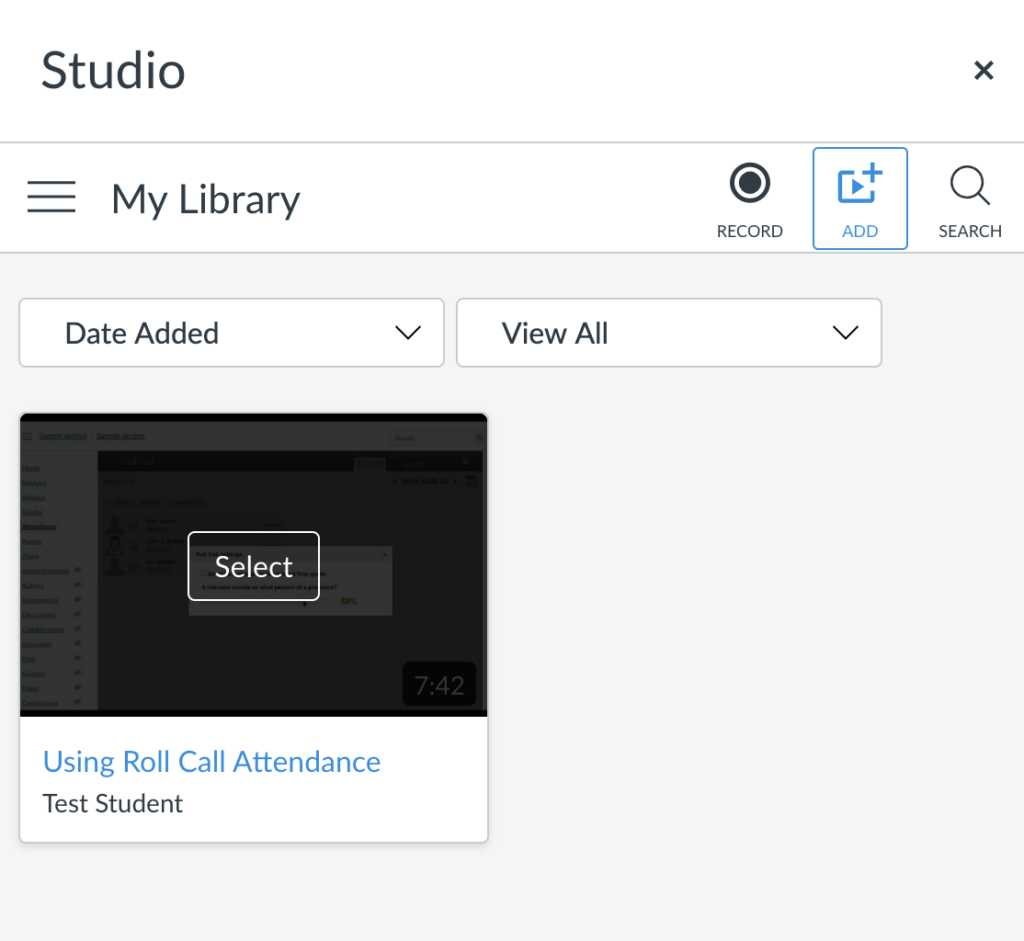Click the My Library heading
The image size is (1024, 941).
click(206, 199)
